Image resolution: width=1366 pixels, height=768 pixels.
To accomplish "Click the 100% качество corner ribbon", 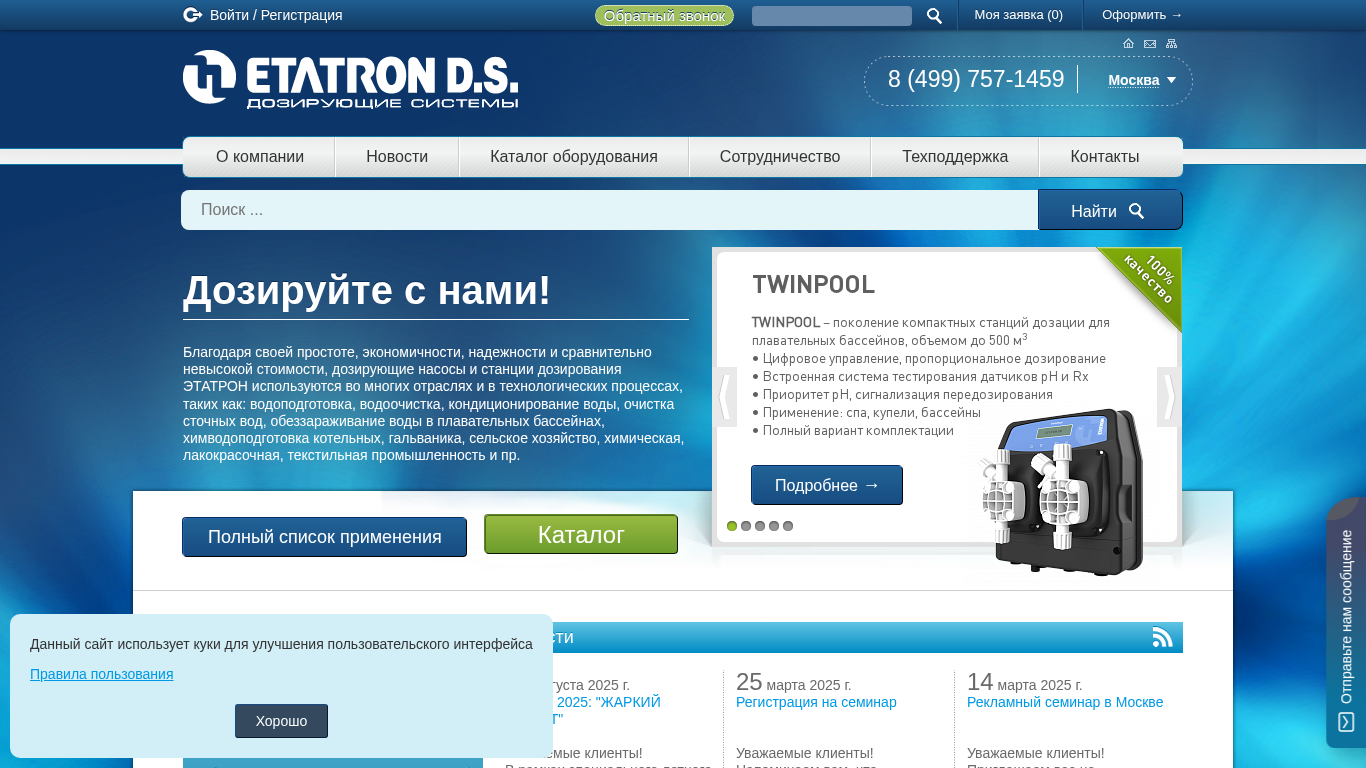I will [1148, 280].
